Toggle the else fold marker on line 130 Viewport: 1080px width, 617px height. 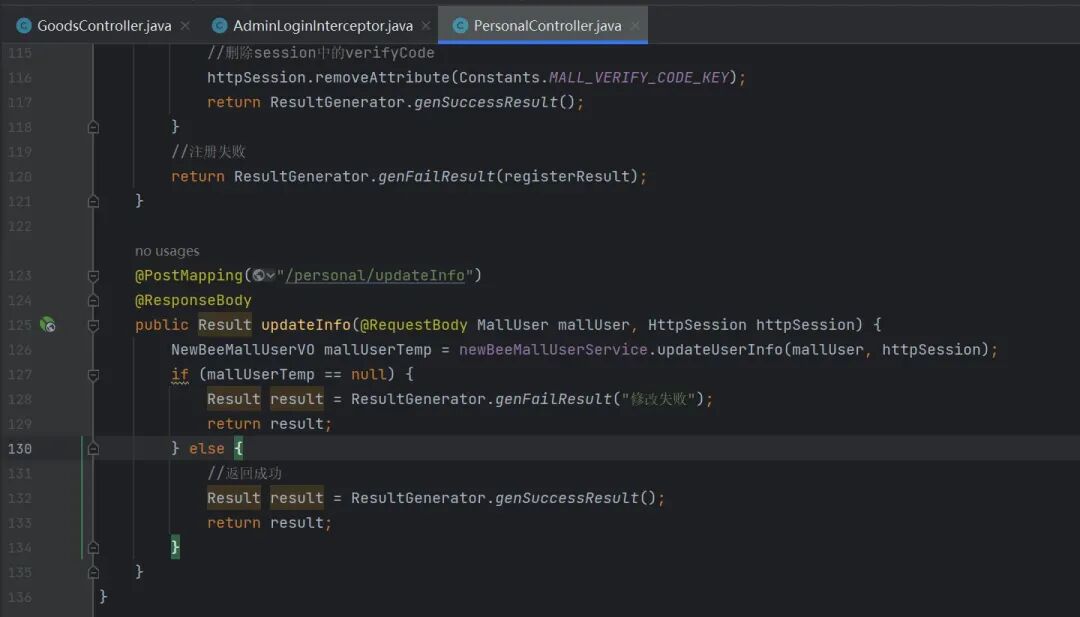tap(94, 449)
